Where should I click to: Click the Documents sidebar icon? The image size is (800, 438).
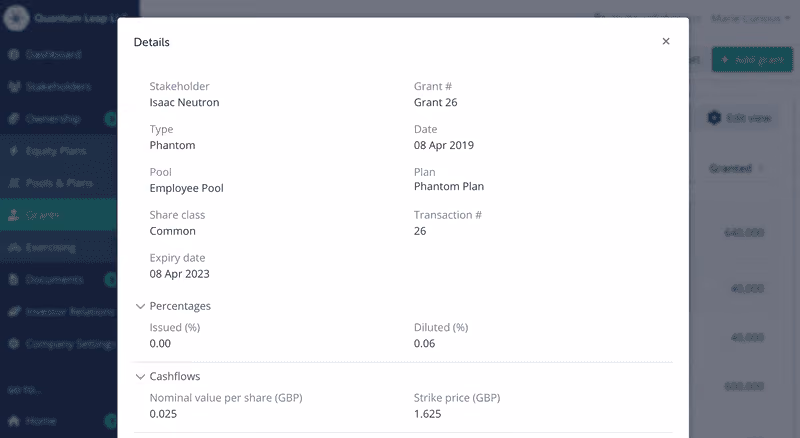[14, 279]
